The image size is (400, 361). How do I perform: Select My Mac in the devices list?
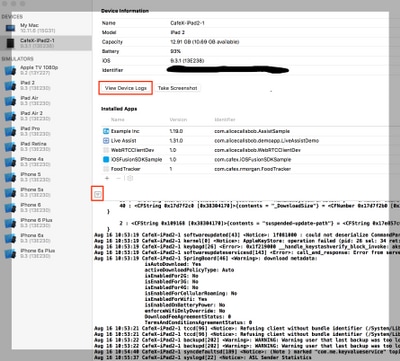(x=46, y=28)
